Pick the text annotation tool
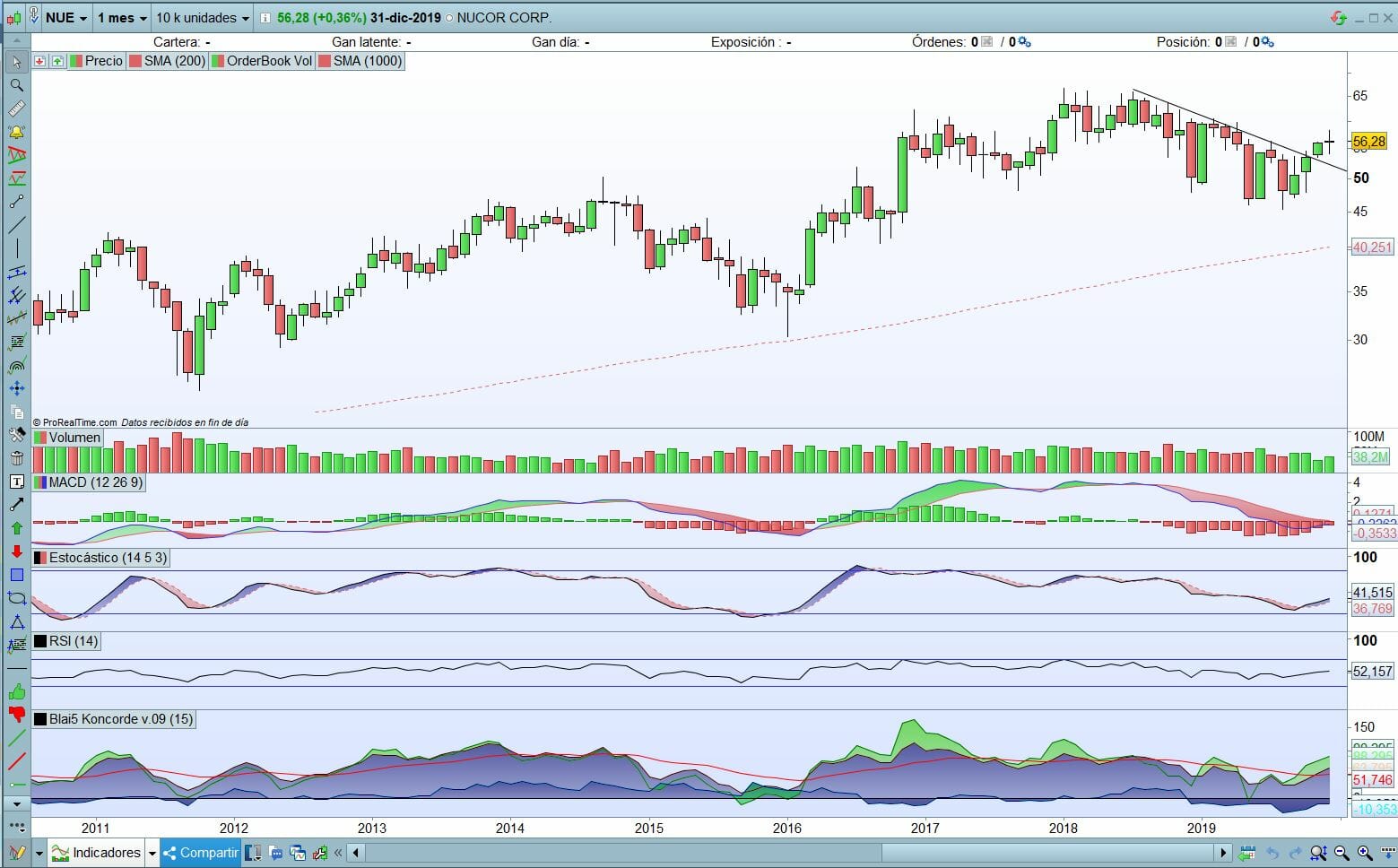The height and width of the screenshot is (868, 1398). tap(16, 482)
